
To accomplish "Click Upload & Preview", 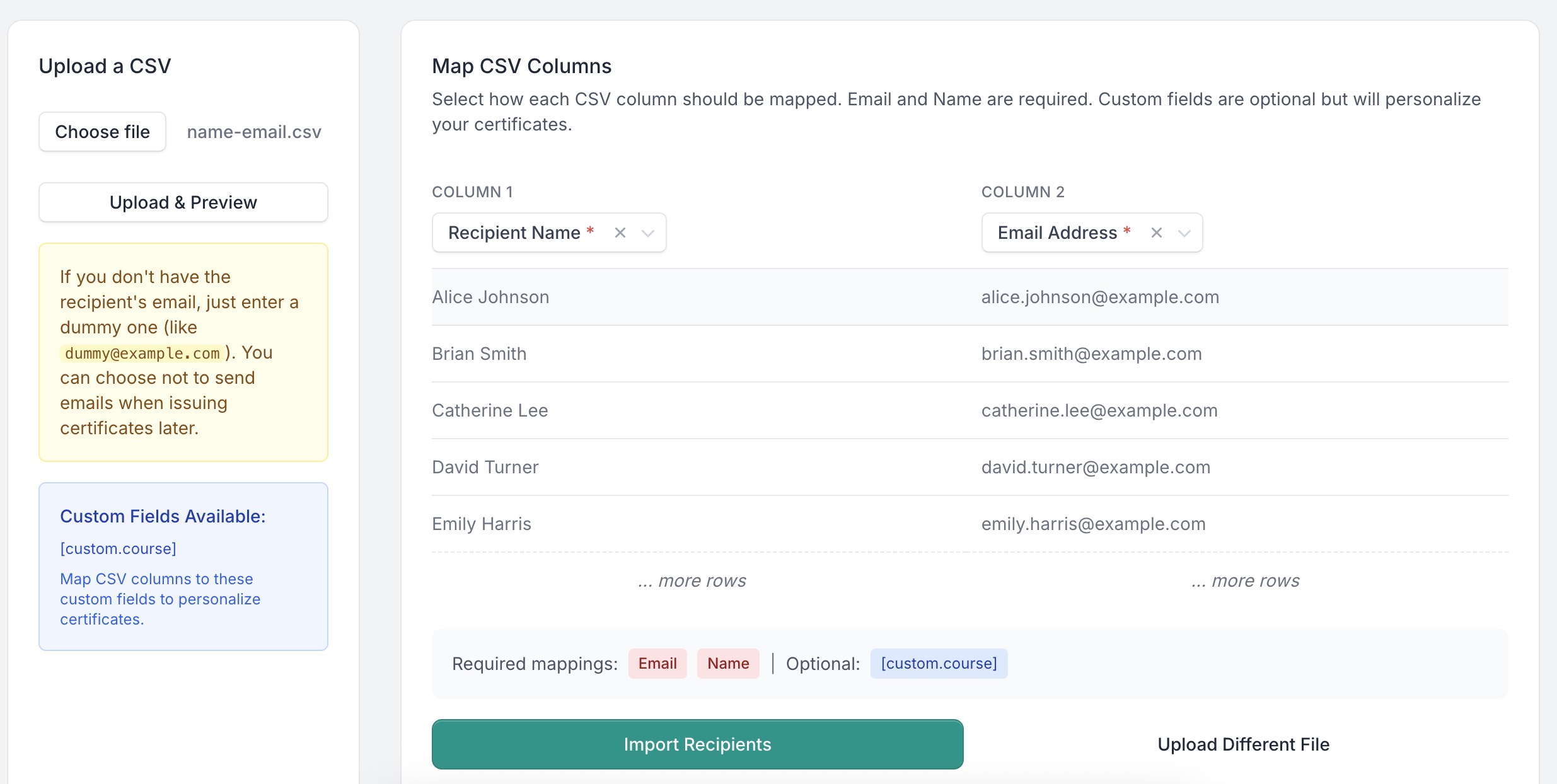I will point(183,202).
